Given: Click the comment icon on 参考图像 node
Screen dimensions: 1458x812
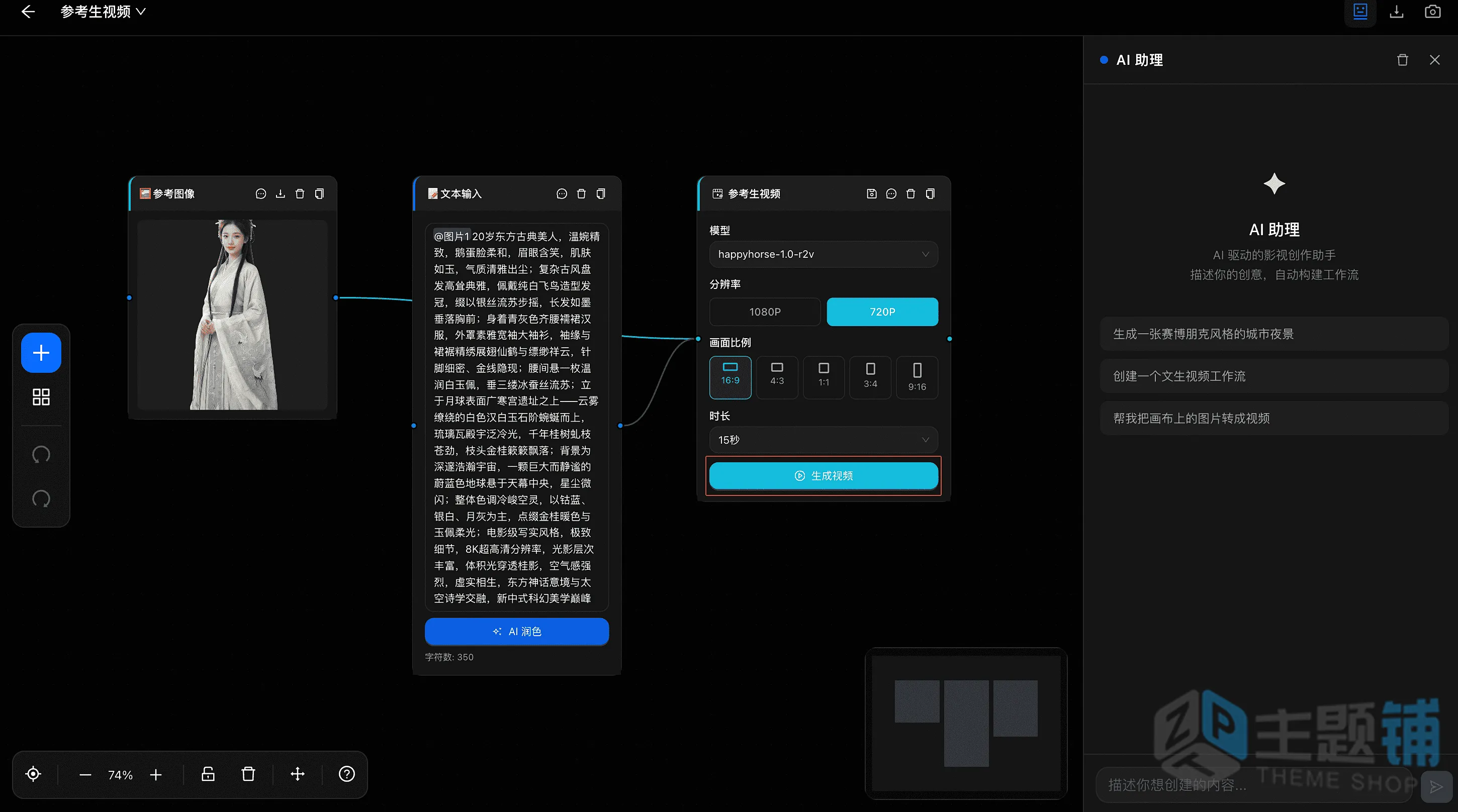Looking at the screenshot, I should [261, 194].
